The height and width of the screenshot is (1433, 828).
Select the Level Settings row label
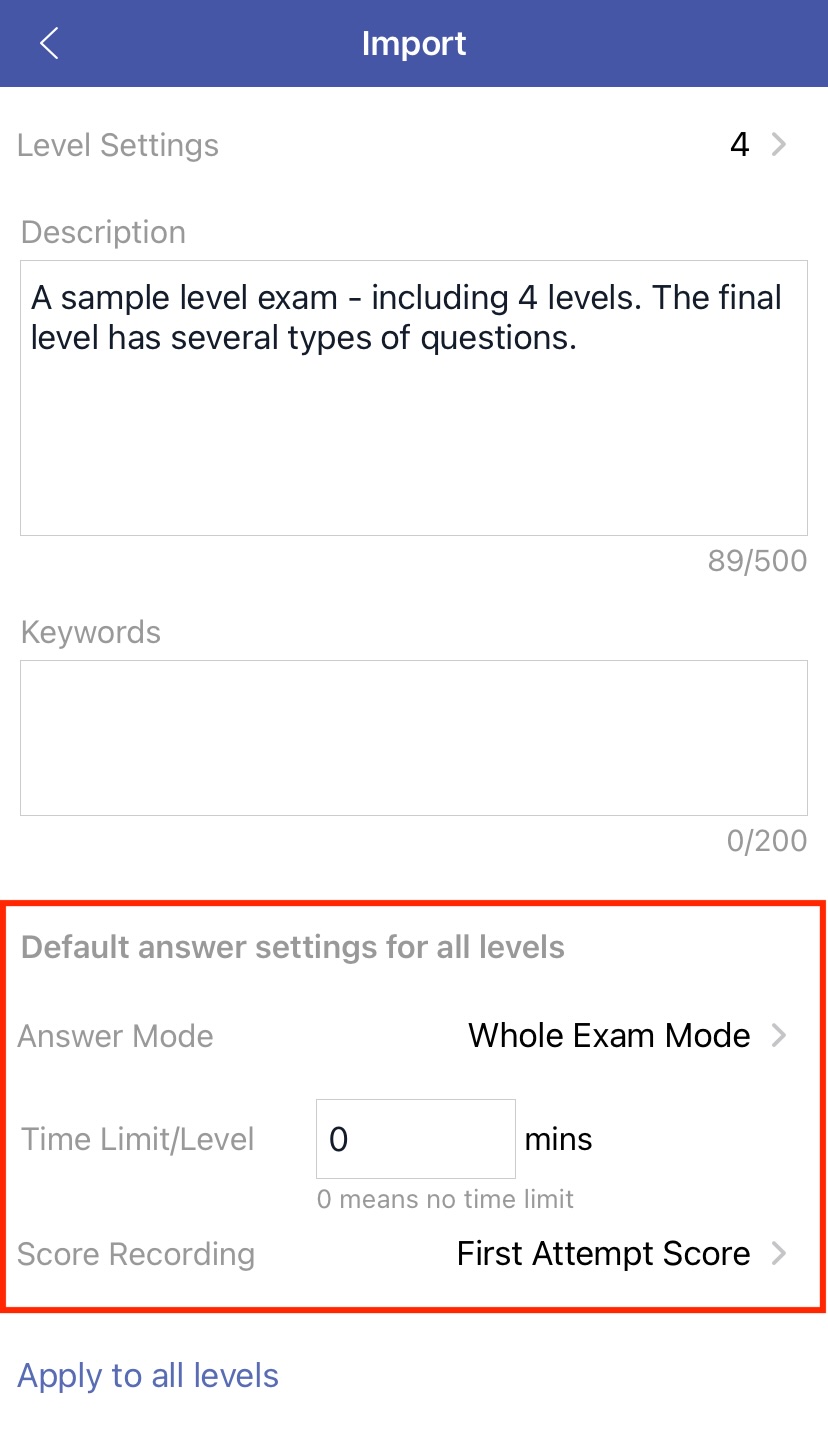(x=118, y=145)
